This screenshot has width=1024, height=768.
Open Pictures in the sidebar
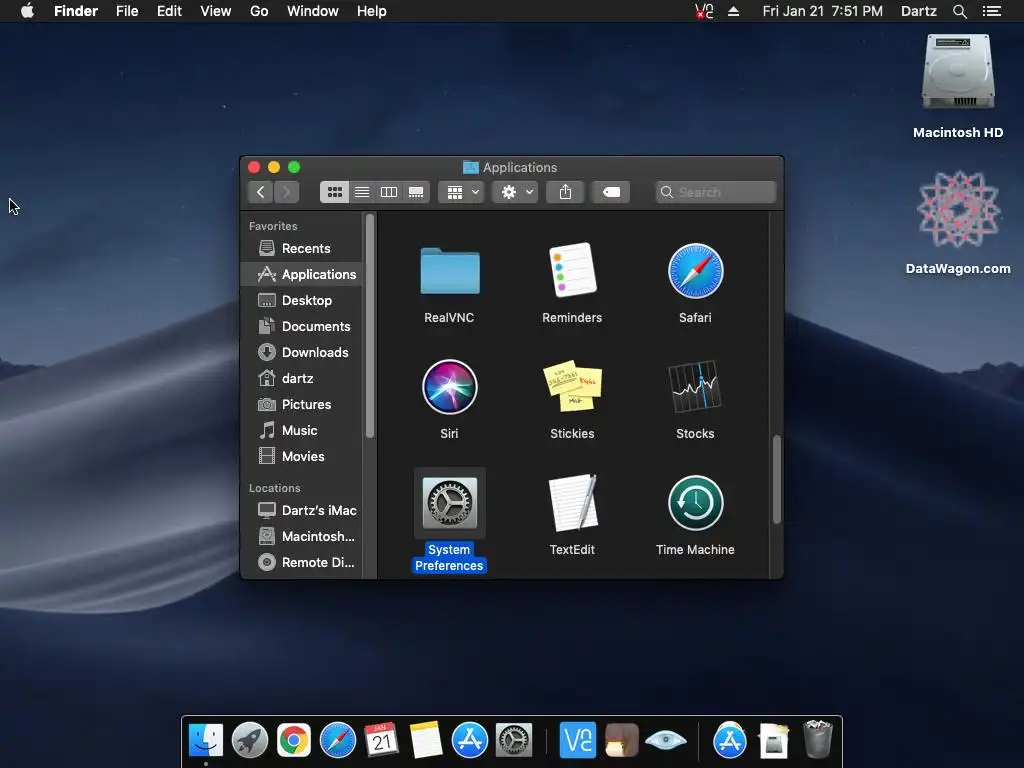pos(302,404)
